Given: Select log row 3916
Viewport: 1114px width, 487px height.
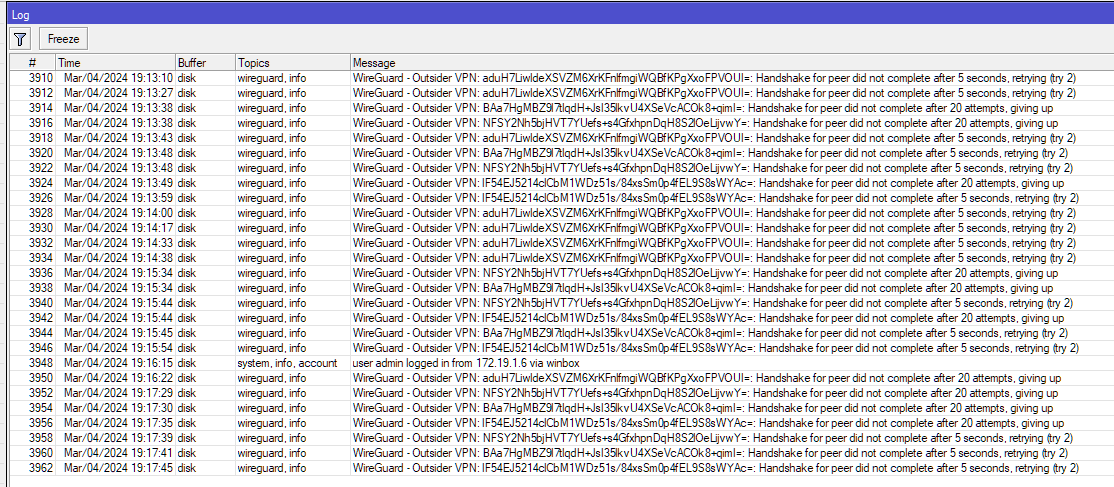Looking at the screenshot, I should tap(561, 123).
